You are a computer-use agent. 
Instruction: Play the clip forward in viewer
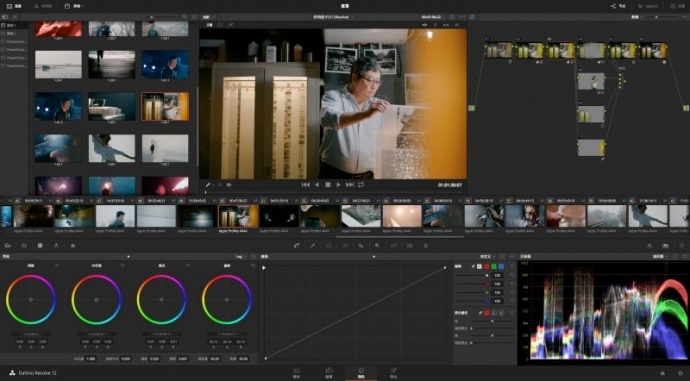338,185
